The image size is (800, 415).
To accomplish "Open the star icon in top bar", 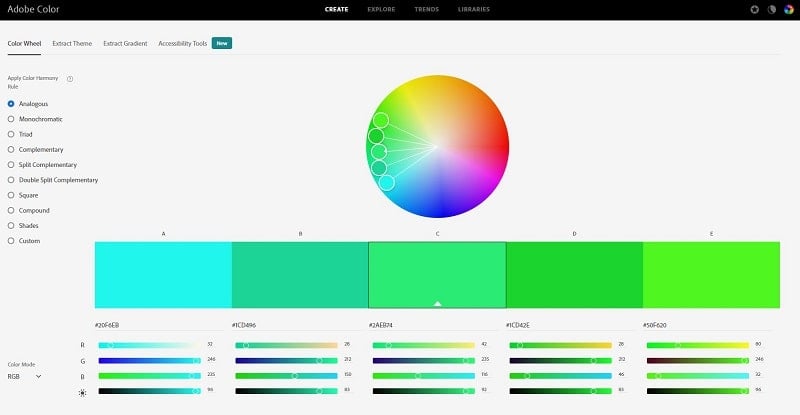I will [755, 9].
